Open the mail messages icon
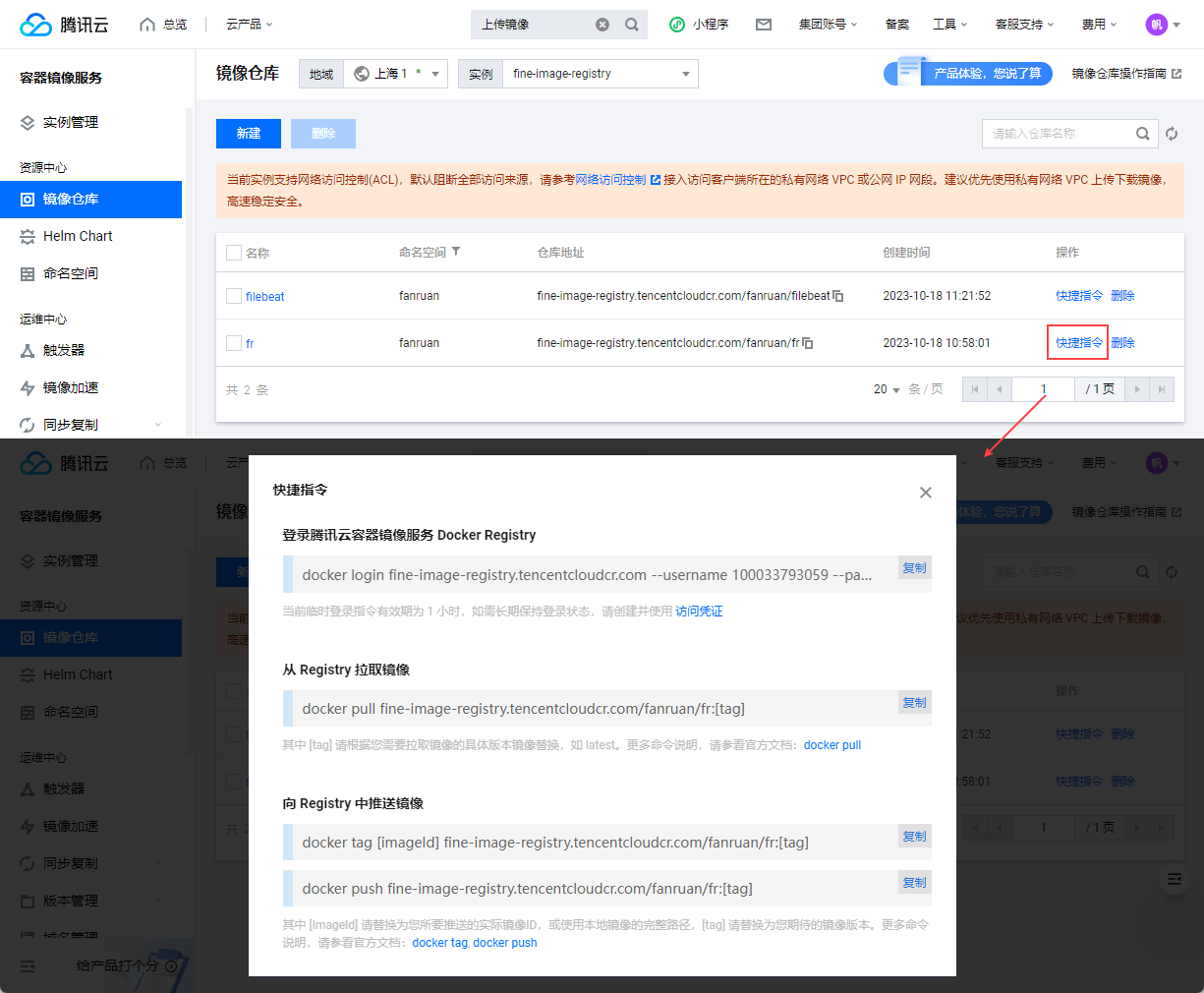 tap(764, 25)
